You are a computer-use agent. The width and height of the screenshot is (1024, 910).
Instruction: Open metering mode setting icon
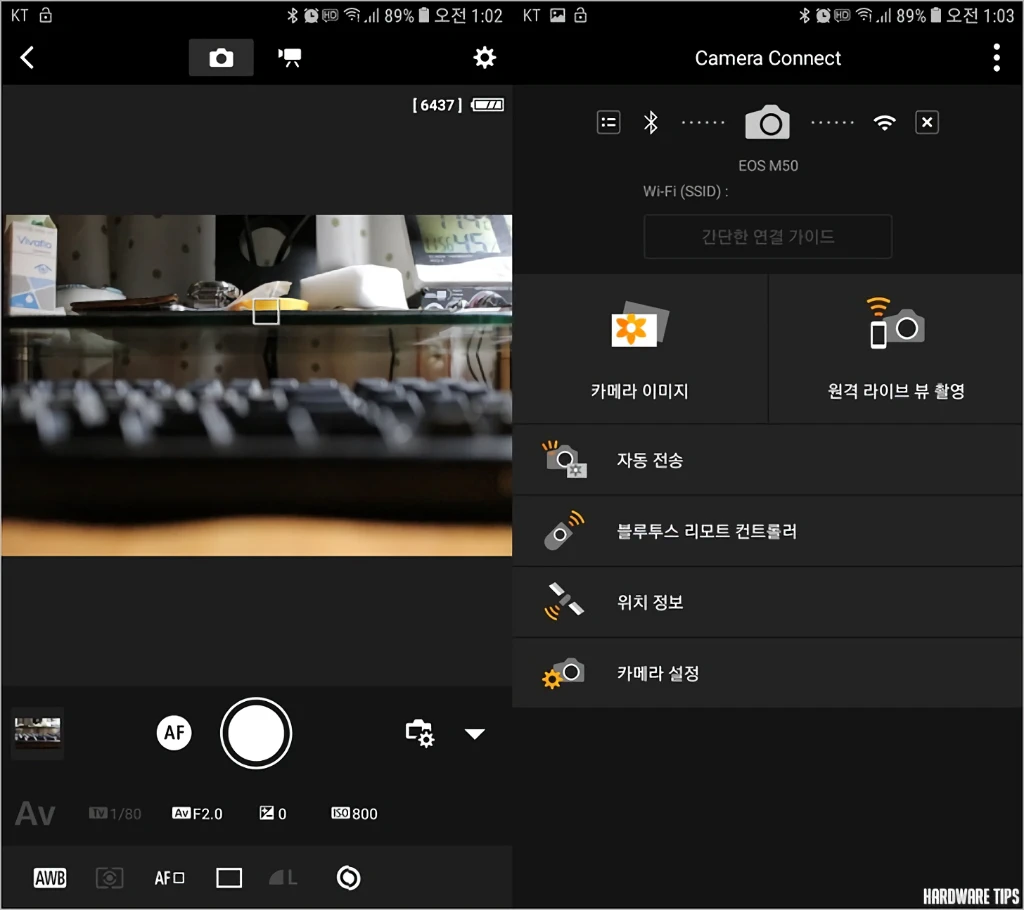coord(109,878)
